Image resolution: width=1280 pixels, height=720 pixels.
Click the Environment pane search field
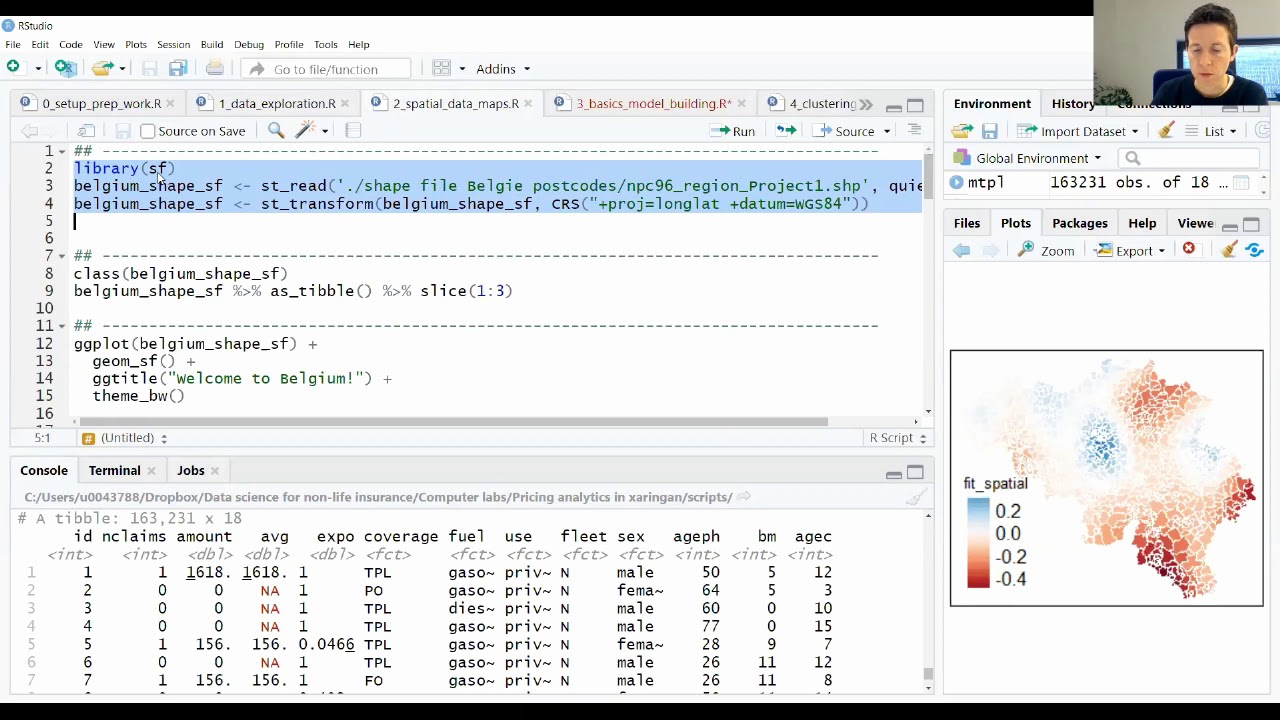click(1190, 158)
